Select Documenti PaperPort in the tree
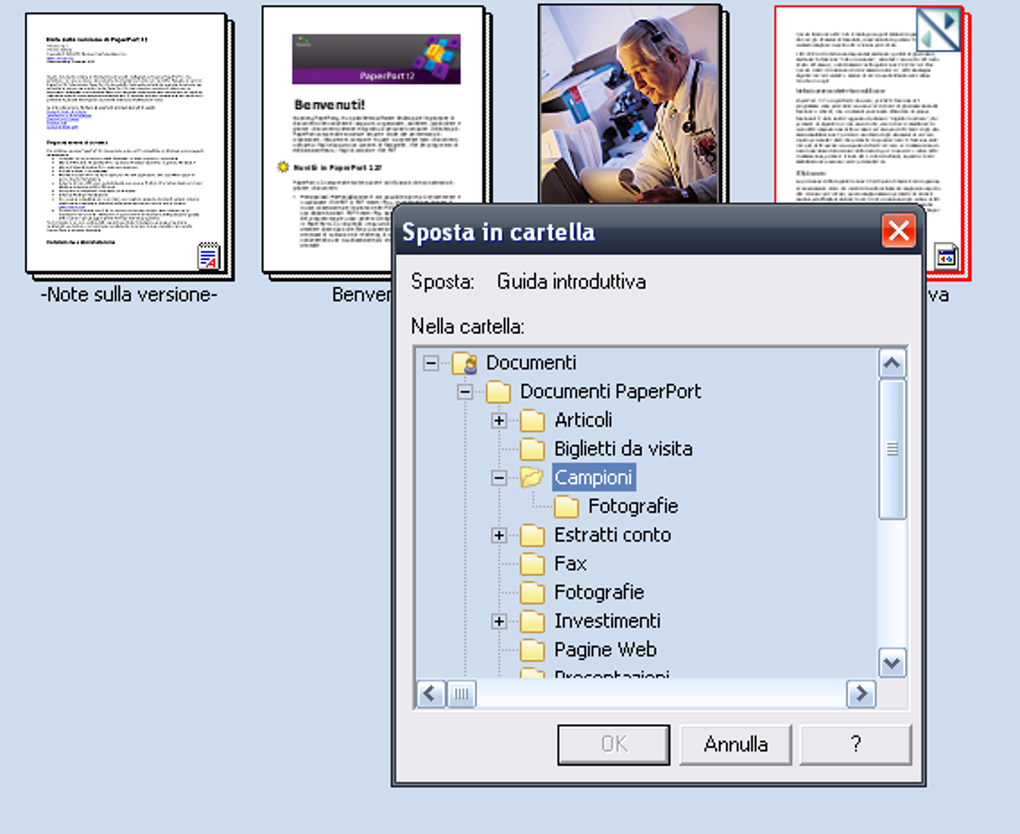The width and height of the screenshot is (1020, 834). [x=611, y=391]
